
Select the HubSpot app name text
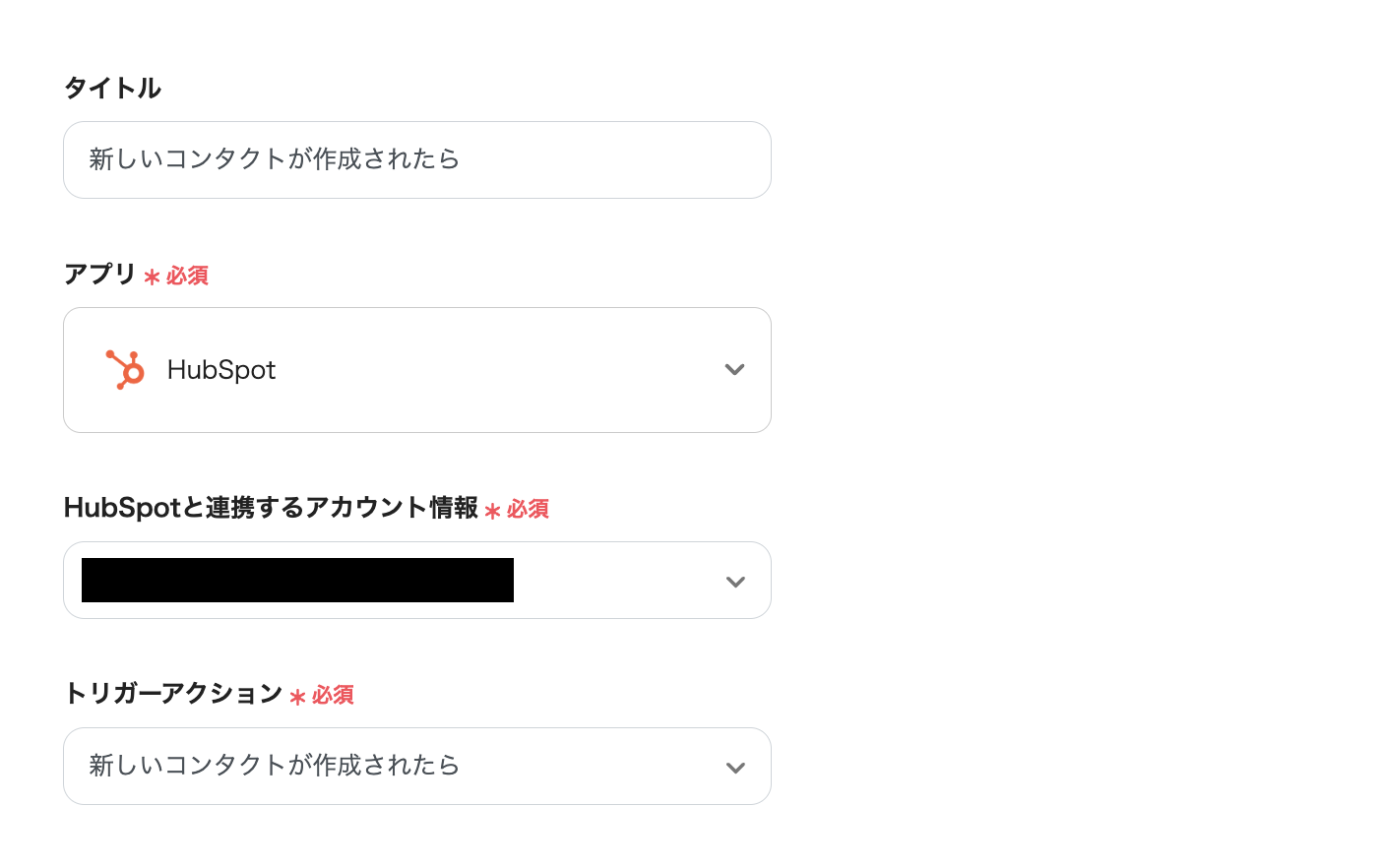[x=221, y=370]
